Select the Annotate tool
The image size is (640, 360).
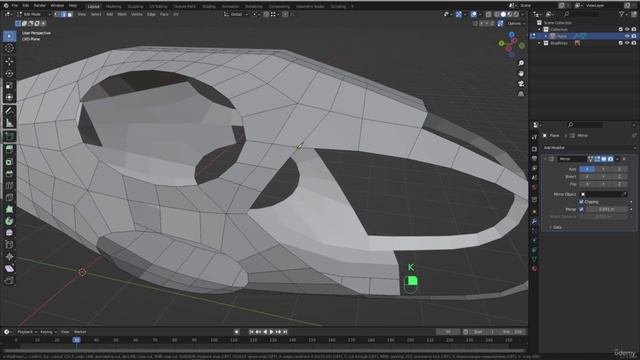point(9,111)
